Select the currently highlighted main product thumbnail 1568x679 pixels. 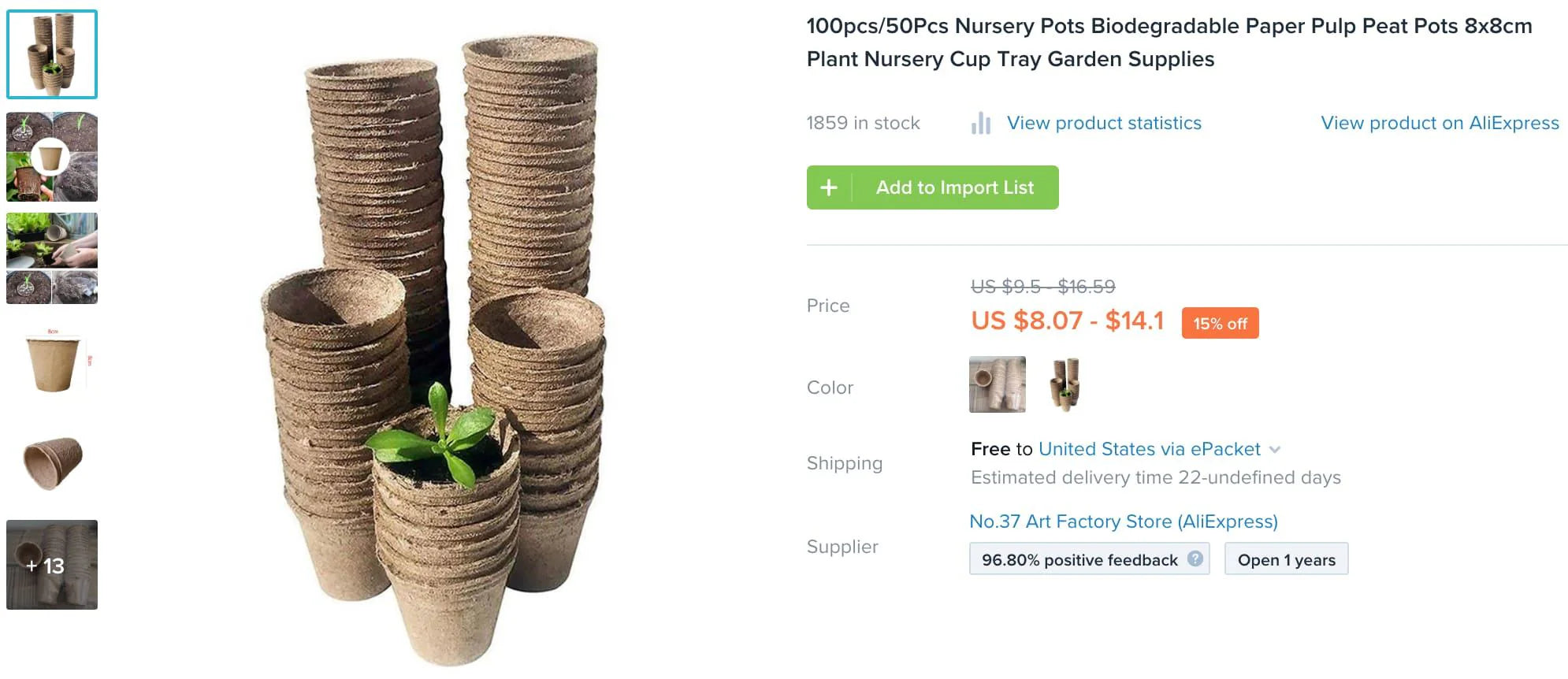pos(52,54)
